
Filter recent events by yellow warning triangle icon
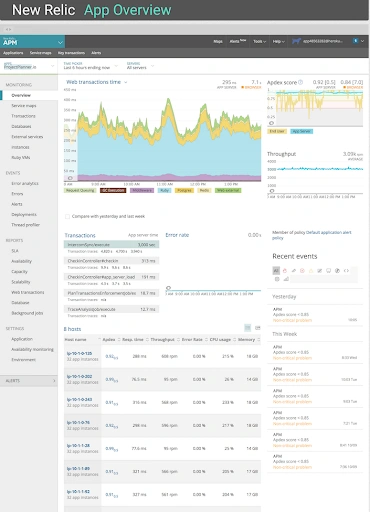pos(311,270)
